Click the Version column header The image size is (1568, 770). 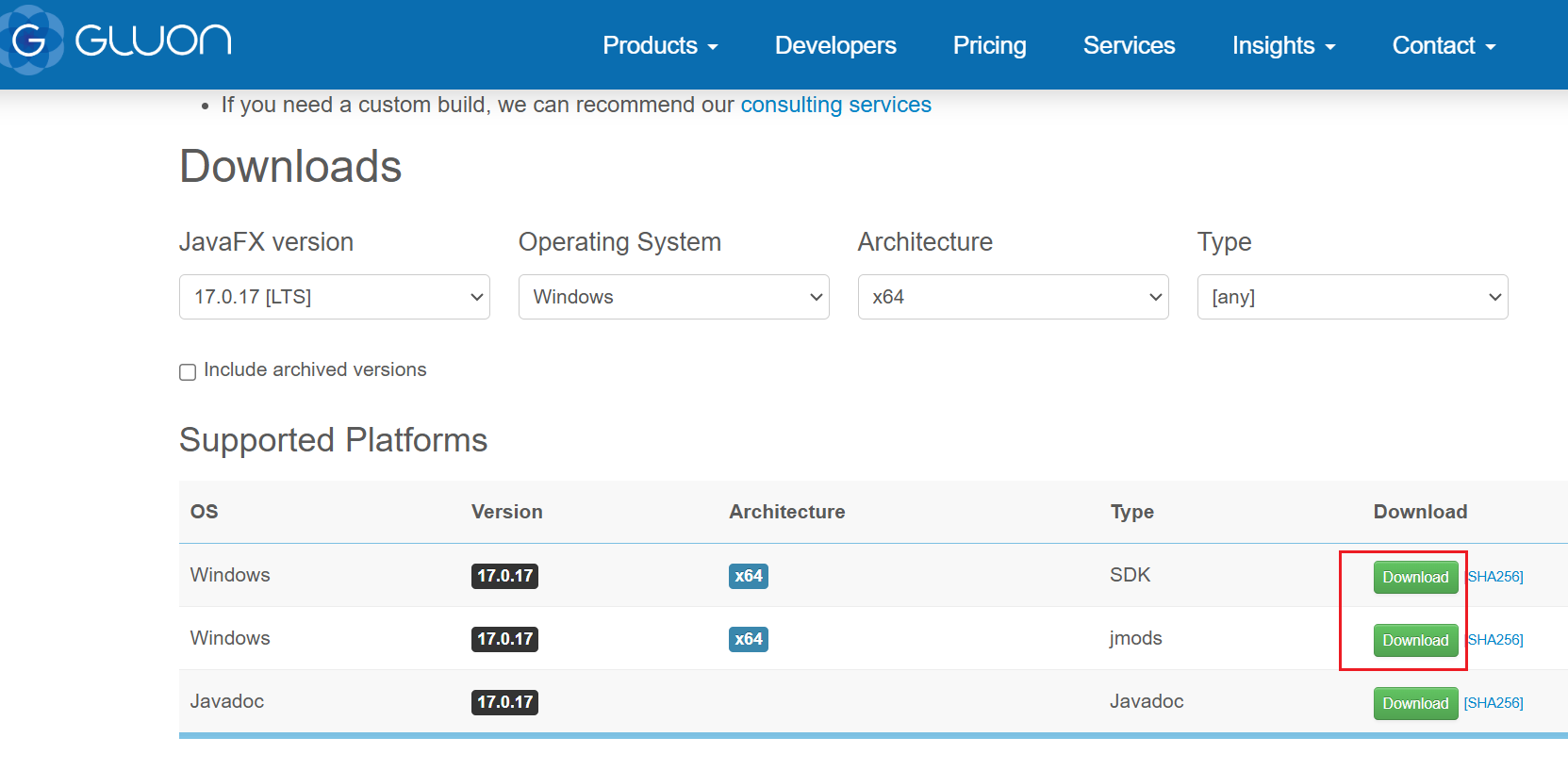tap(507, 512)
